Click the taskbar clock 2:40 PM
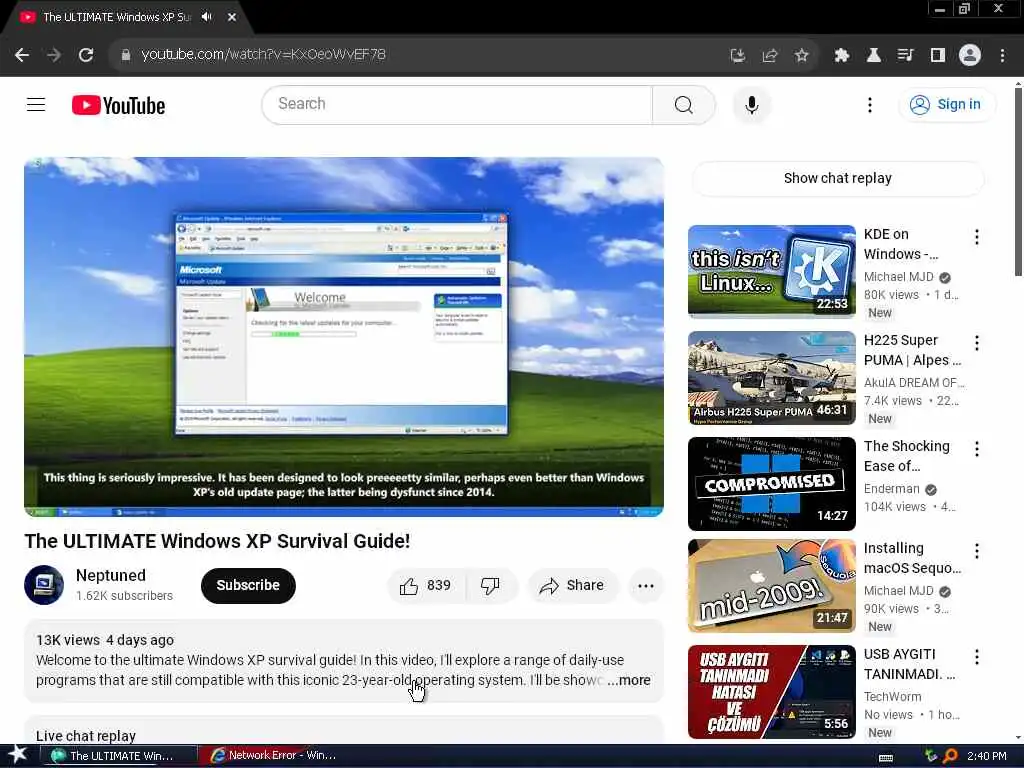 point(987,756)
